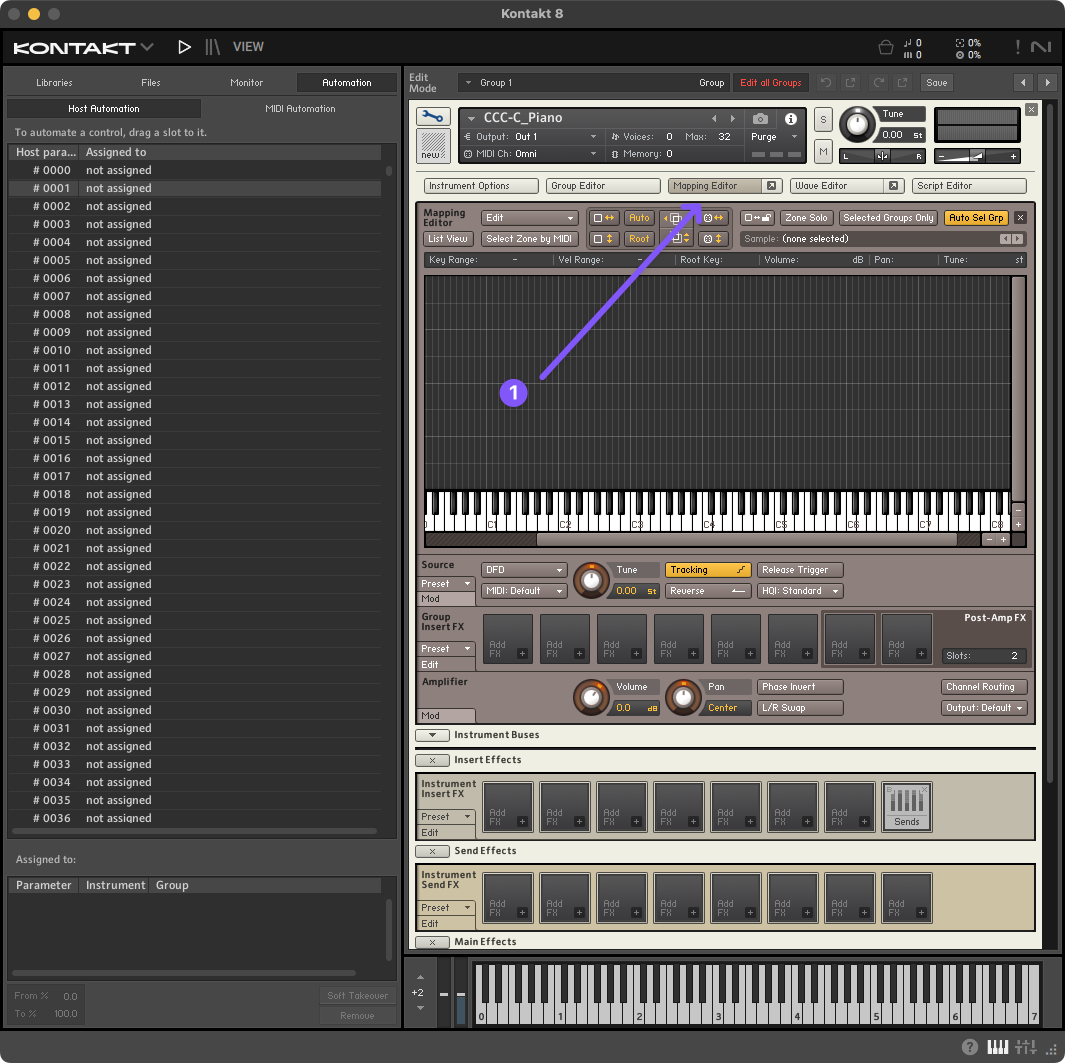Click the instrument info icon
Image resolution: width=1065 pixels, height=1063 pixels.
pos(790,118)
